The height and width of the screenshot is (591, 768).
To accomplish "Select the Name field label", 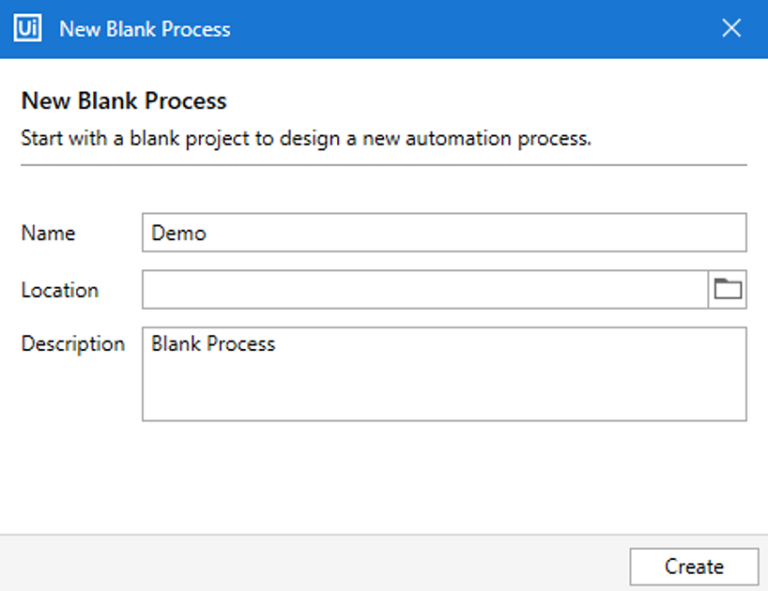I will coord(48,233).
